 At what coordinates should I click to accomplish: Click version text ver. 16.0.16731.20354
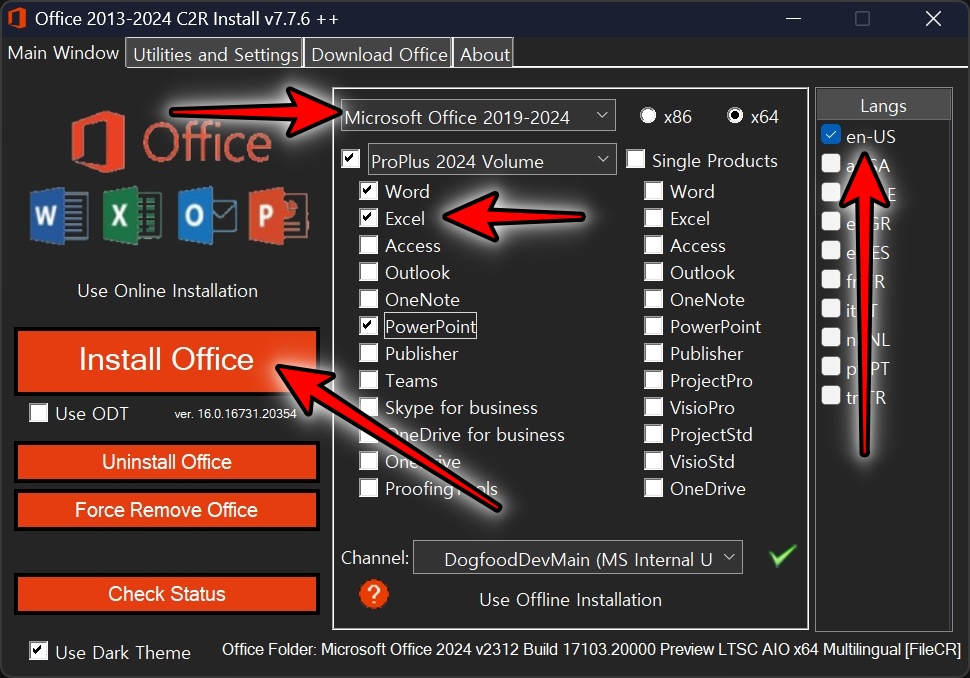[x=235, y=414]
